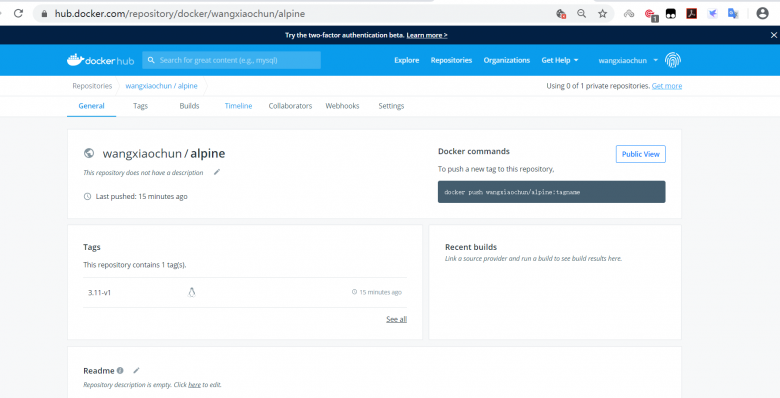Open the Explore menu item
780x398 pixels.
[x=406, y=60]
